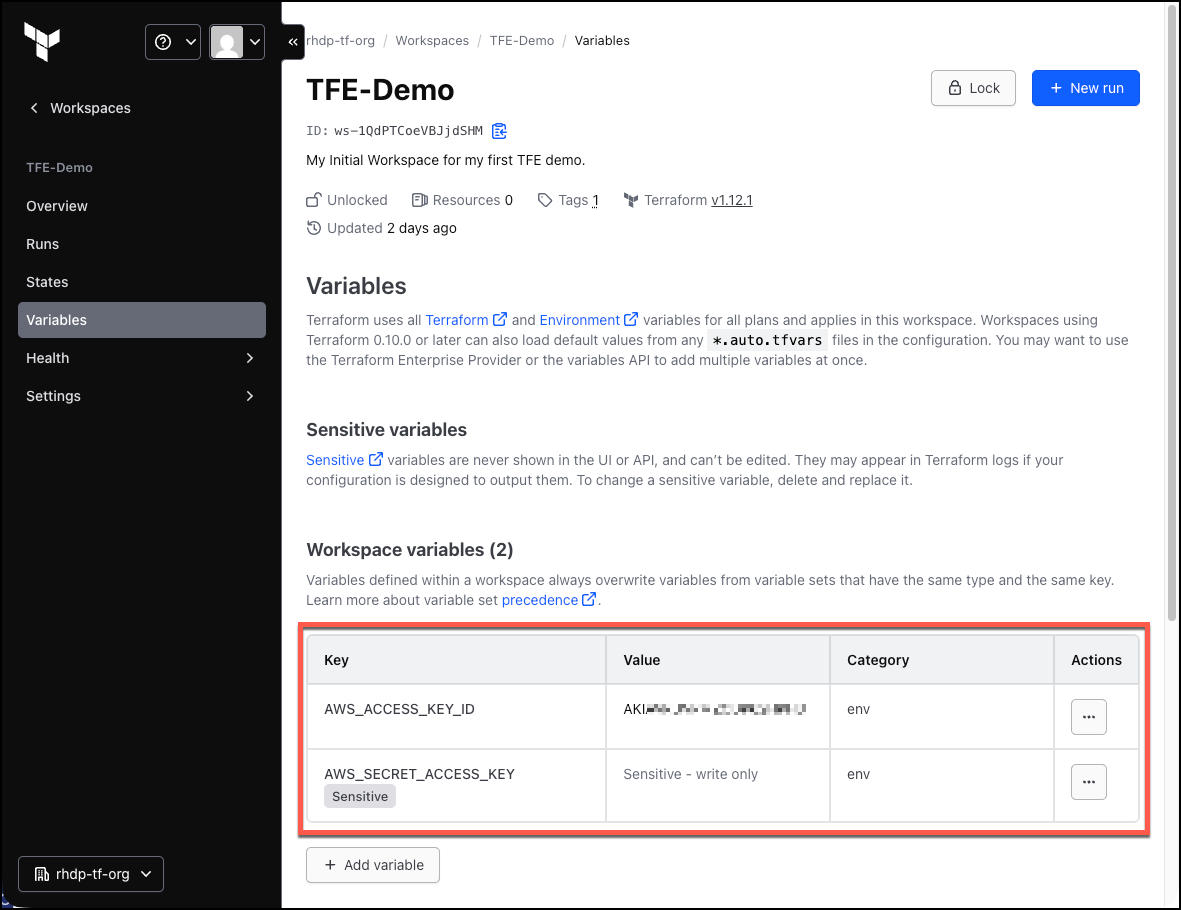Click the env category of AWS_ACCESS_KEY_ID
Image resolution: width=1181 pixels, height=910 pixels.
[x=858, y=709]
